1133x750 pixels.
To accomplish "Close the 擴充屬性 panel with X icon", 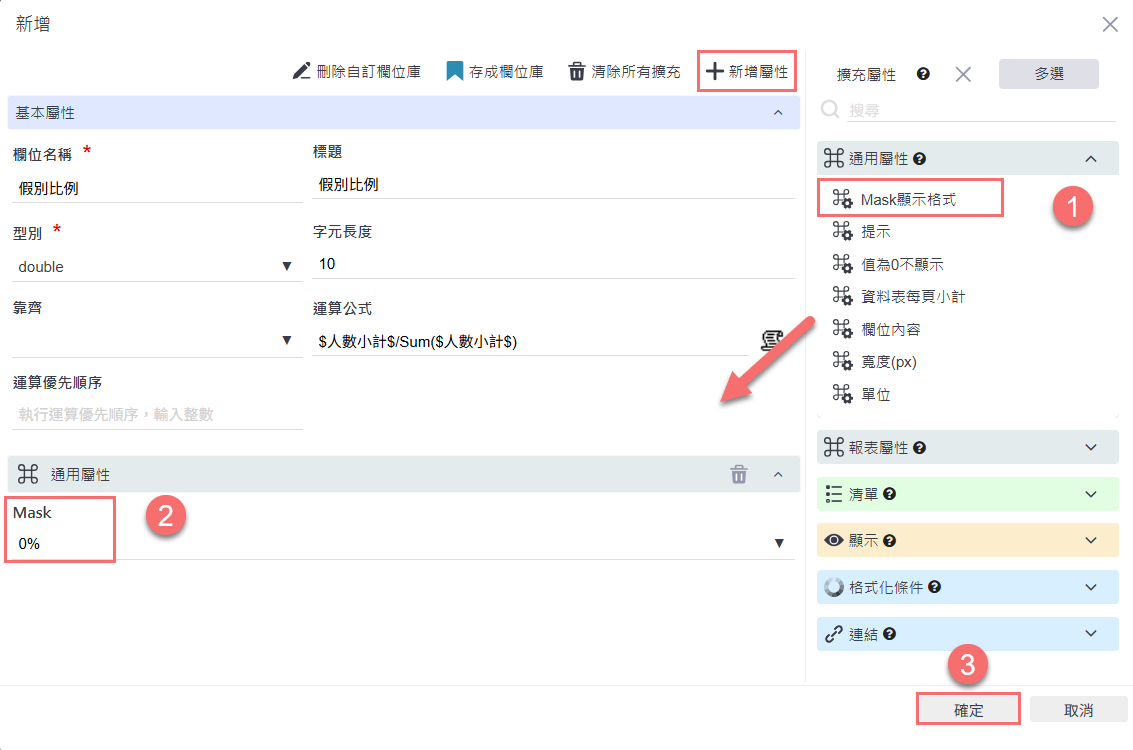I will [963, 74].
